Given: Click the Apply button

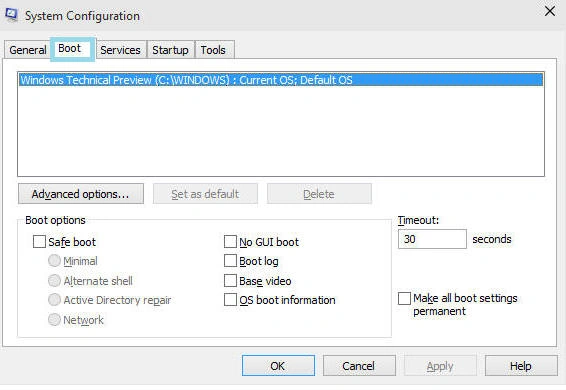Looking at the screenshot, I should (x=440, y=365).
